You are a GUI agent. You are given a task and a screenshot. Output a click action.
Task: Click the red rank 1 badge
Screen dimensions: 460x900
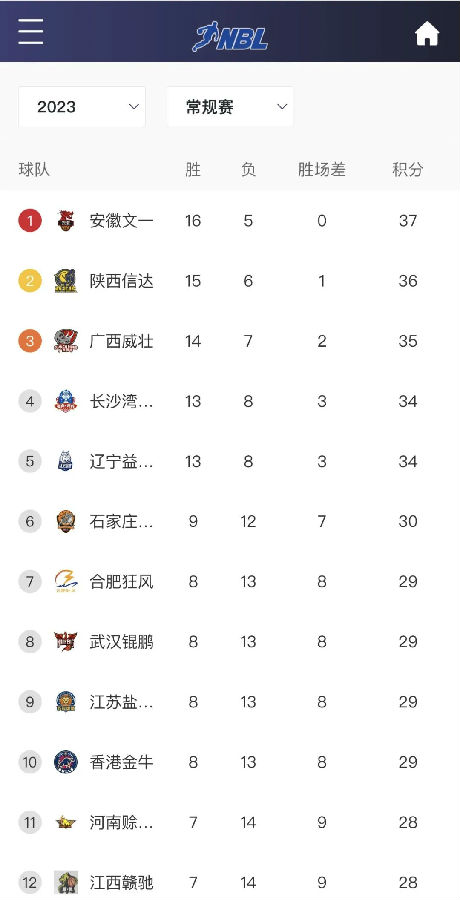pos(30,220)
